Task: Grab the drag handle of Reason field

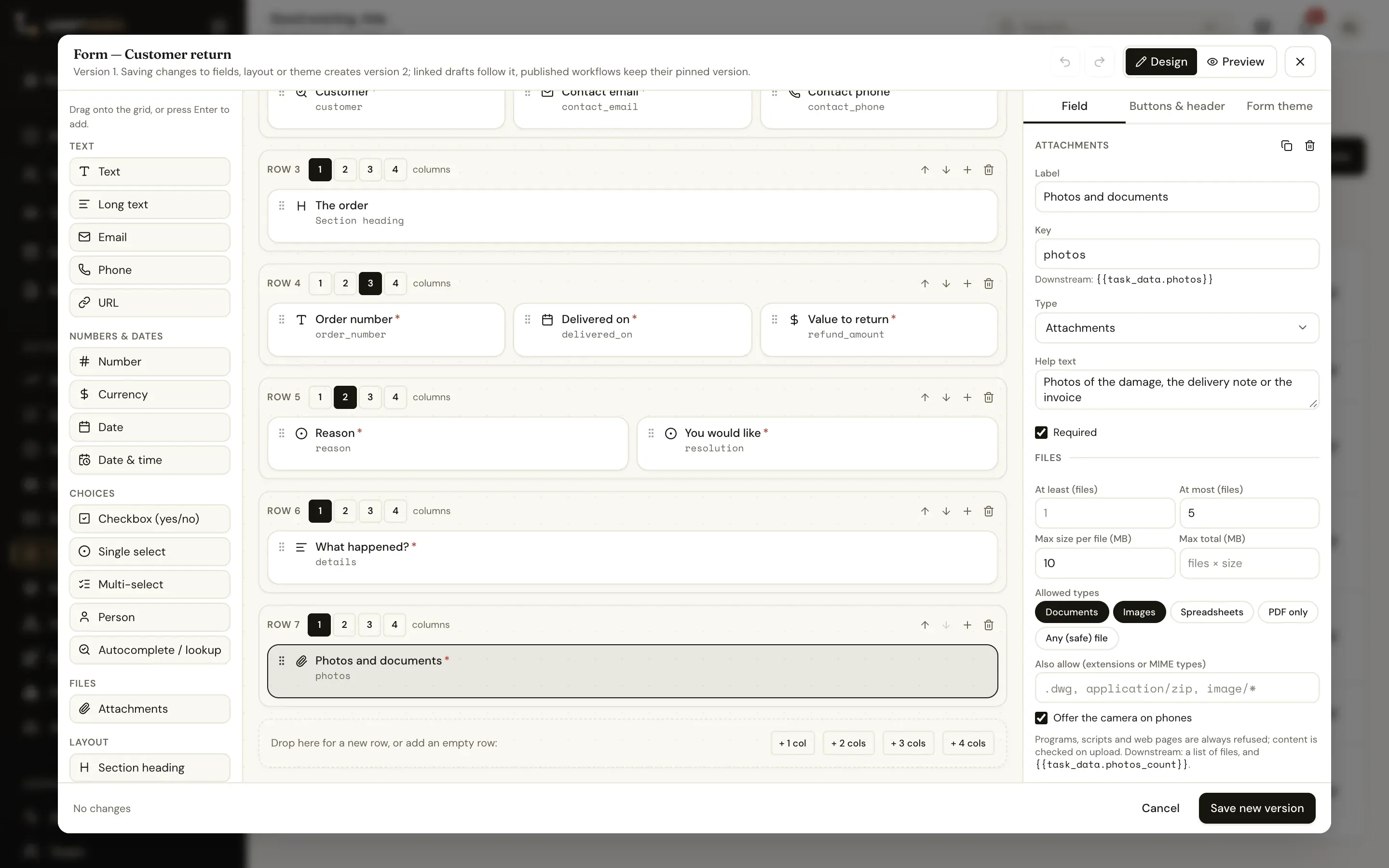Action: pyautogui.click(x=281, y=433)
